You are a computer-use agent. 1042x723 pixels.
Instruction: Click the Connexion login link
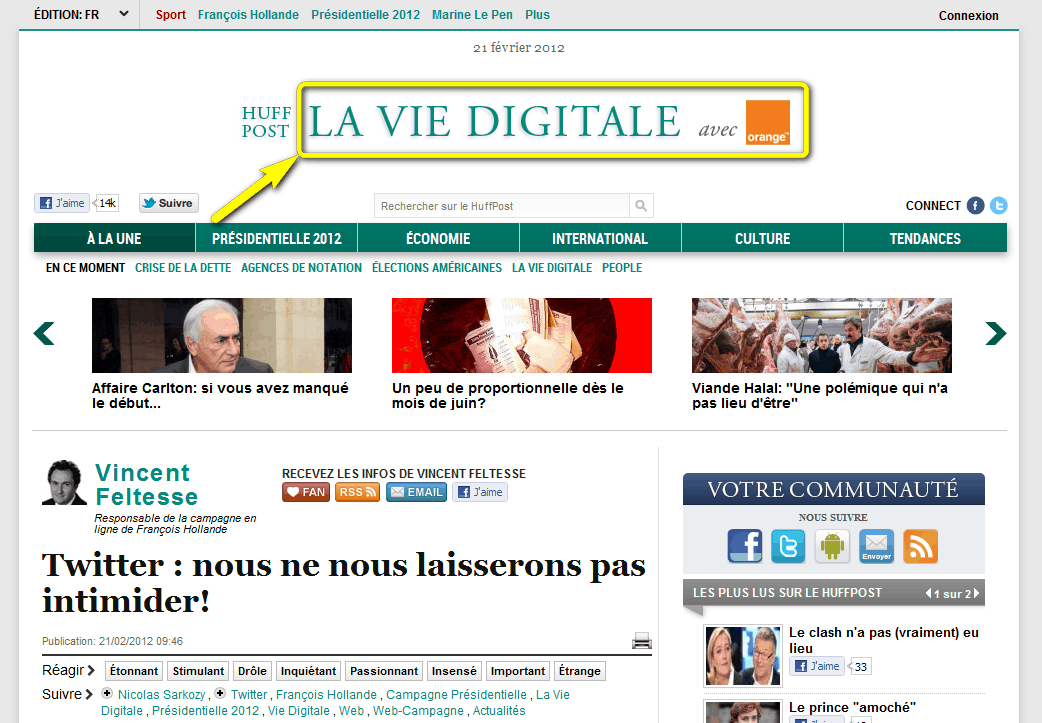coord(968,15)
